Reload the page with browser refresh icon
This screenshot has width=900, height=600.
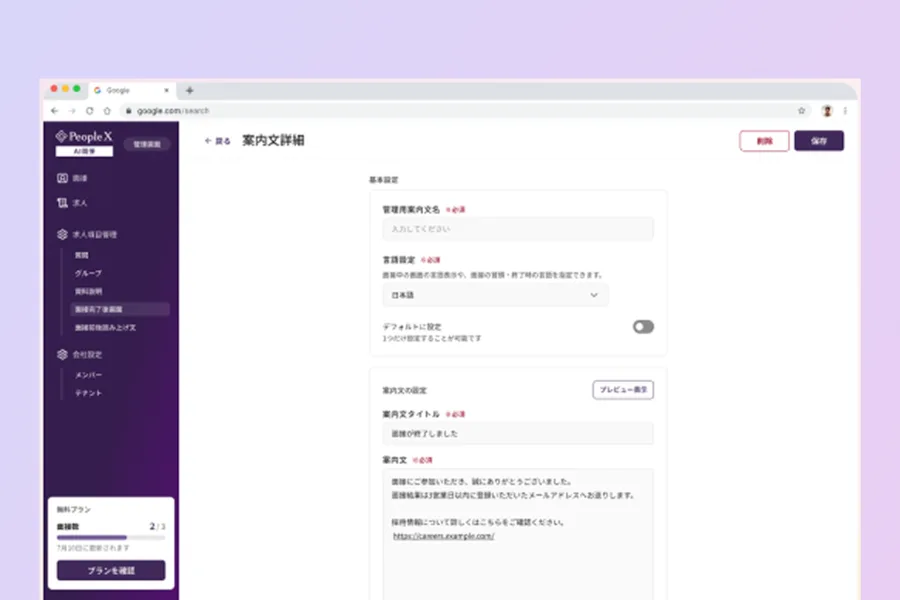(x=90, y=111)
